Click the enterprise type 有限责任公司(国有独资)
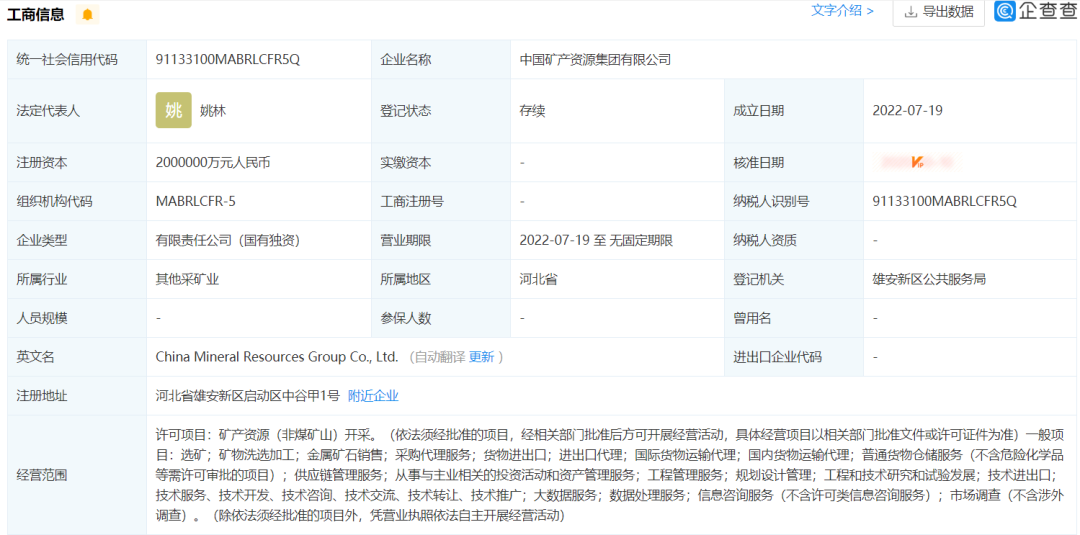Image resolution: width=1080 pixels, height=535 pixels. [228, 241]
